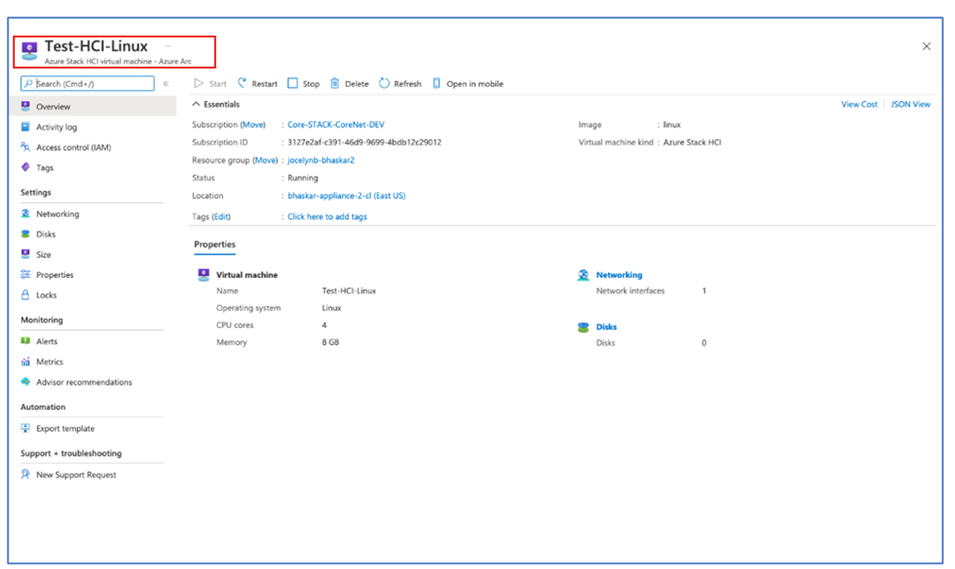The width and height of the screenshot is (955, 569).
Task: Click the Move link next to Resource group
Action: 265,160
